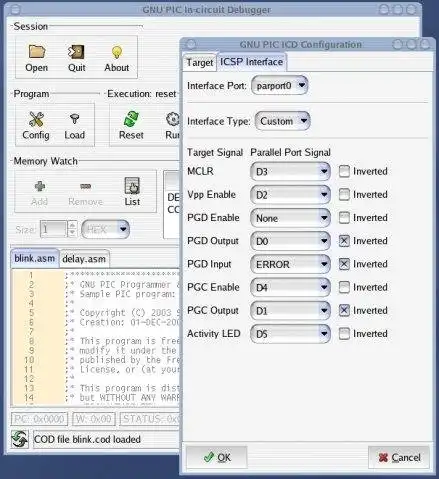Uncheck the PGD Input Inverted checkbox

tap(344, 264)
